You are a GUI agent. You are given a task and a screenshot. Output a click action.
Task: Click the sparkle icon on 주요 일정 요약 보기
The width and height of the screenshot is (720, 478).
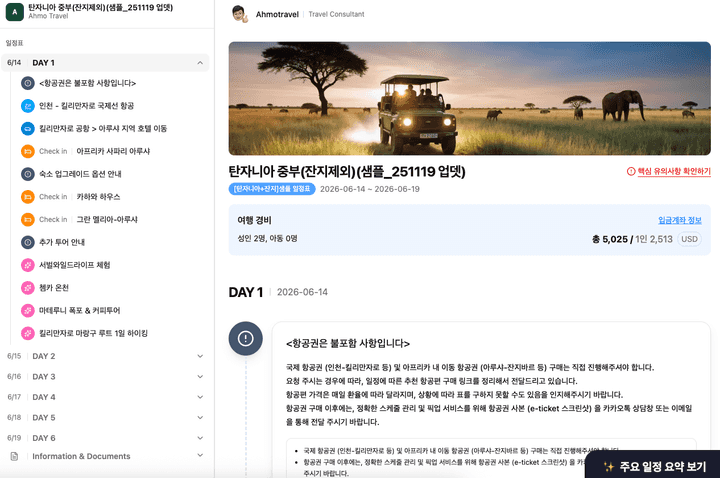click(609, 467)
